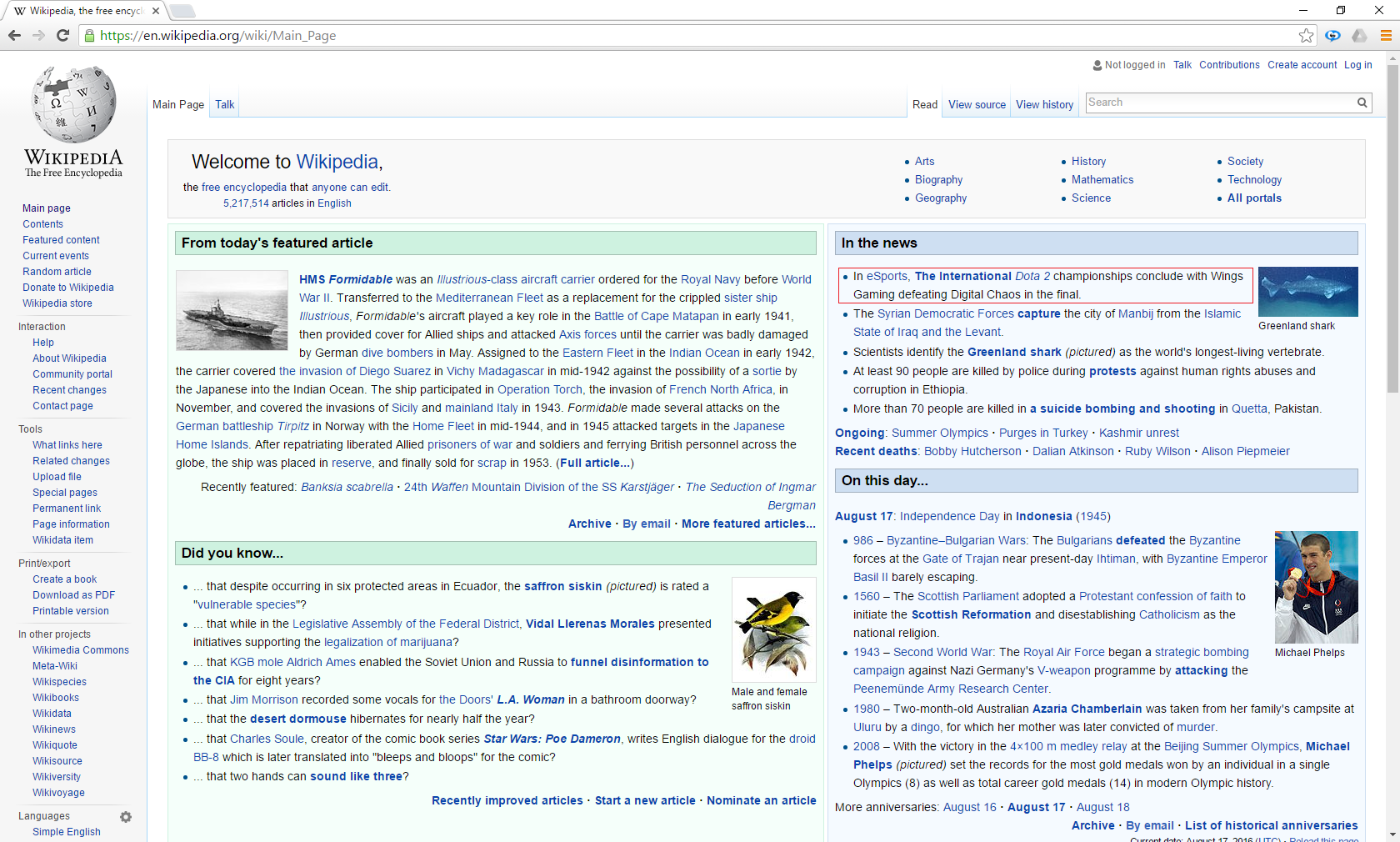The height and width of the screenshot is (842, 1400).
Task: Switch to the Talk tab
Action: coord(225,104)
